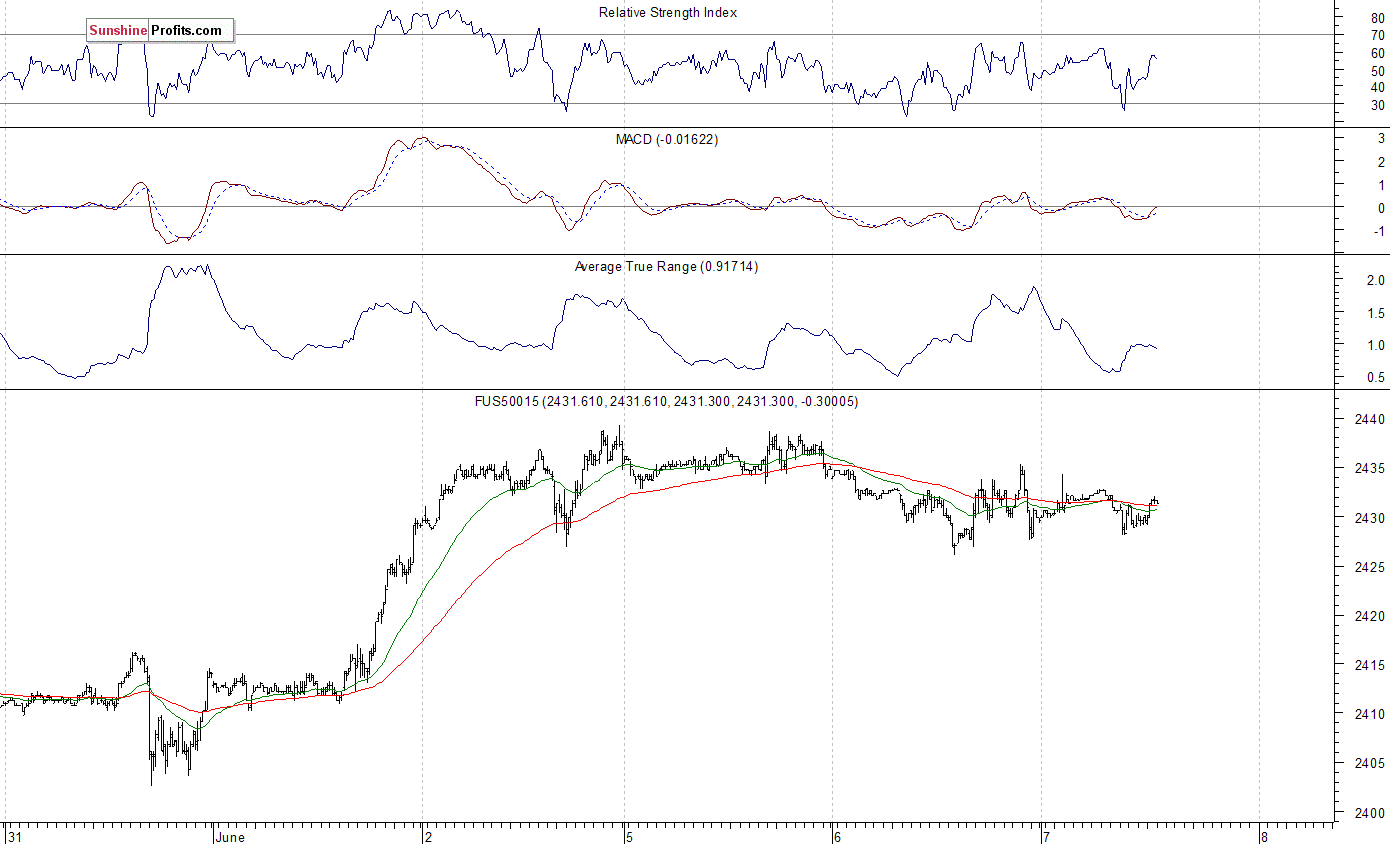The image size is (1390, 844).
Task: Click the date label 6 on time axis
Action: point(838,836)
